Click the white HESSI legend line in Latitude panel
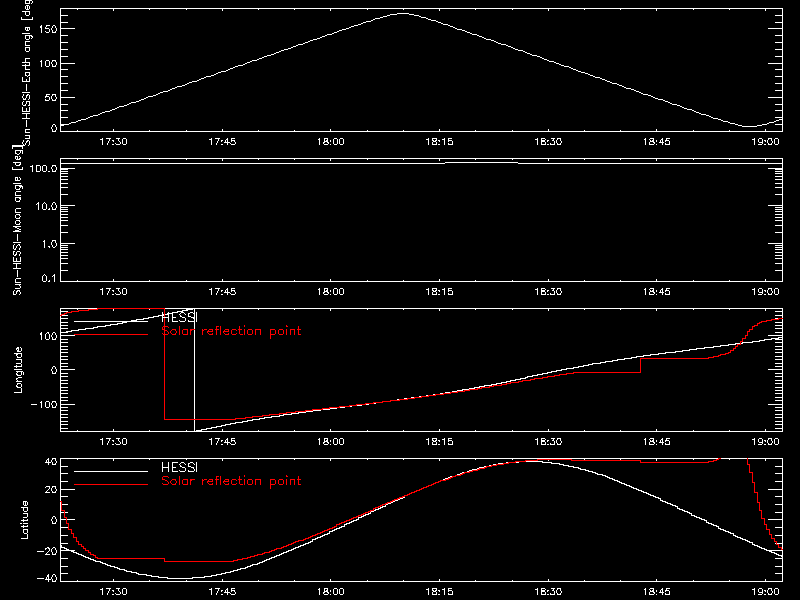 (111, 471)
